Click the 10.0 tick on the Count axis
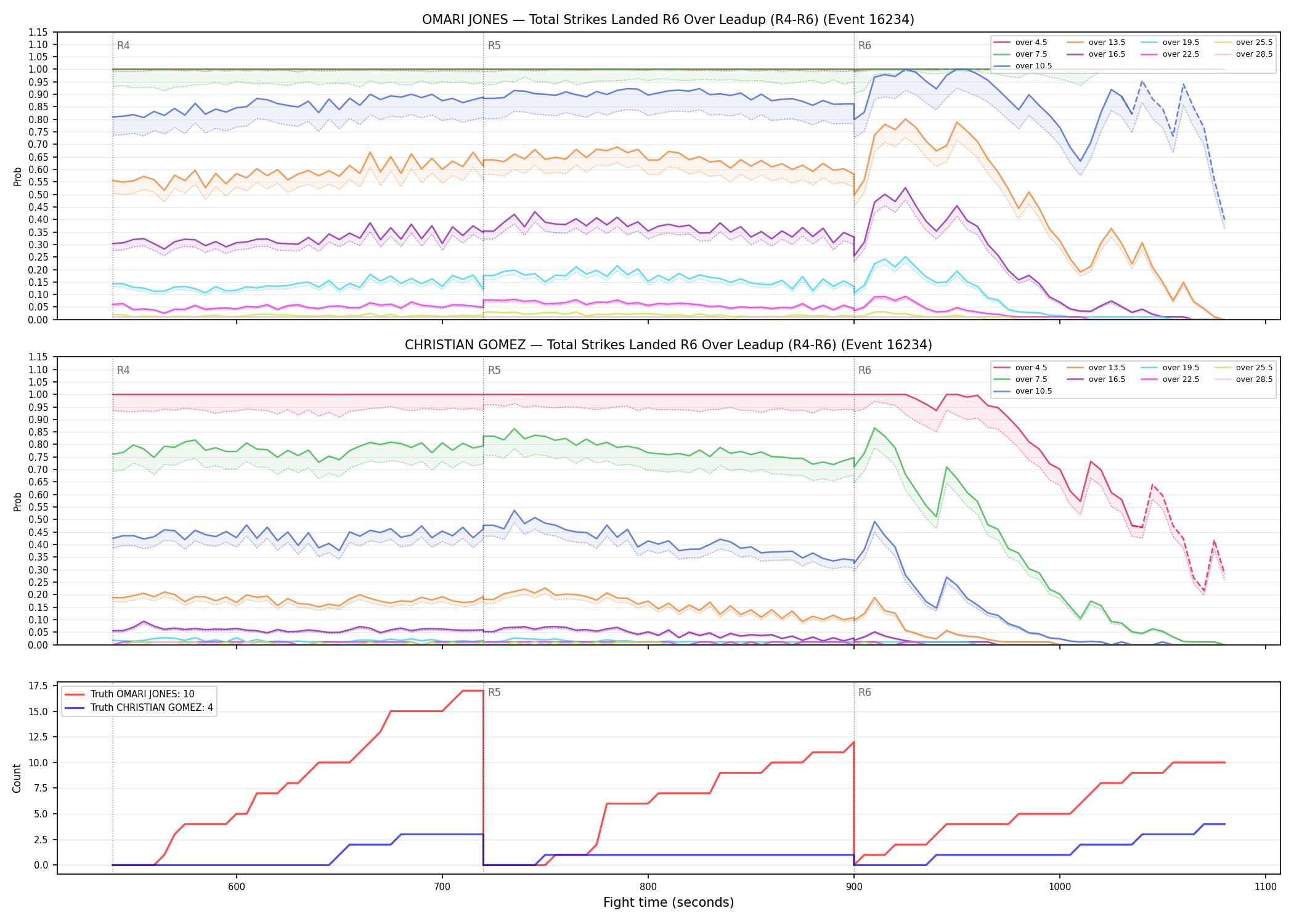Image resolution: width=1294 pixels, height=924 pixels. pos(38,763)
